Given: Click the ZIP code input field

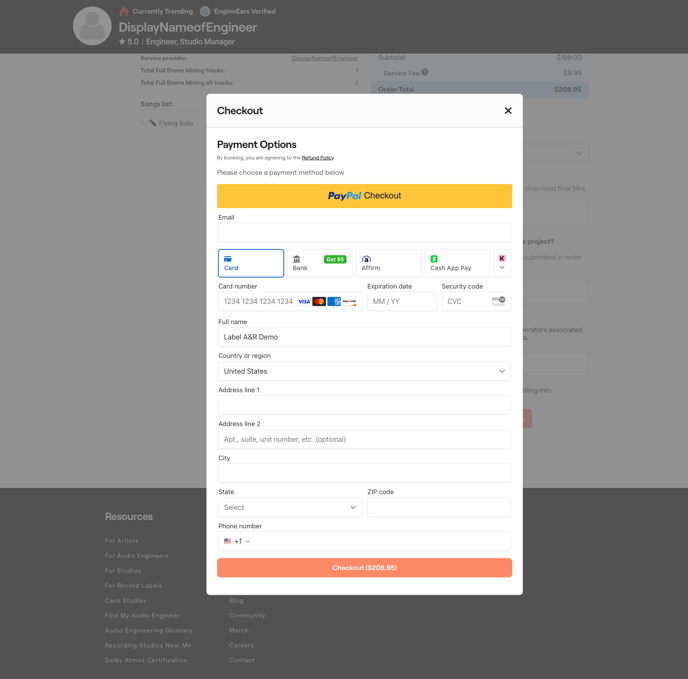Looking at the screenshot, I should 438,507.
